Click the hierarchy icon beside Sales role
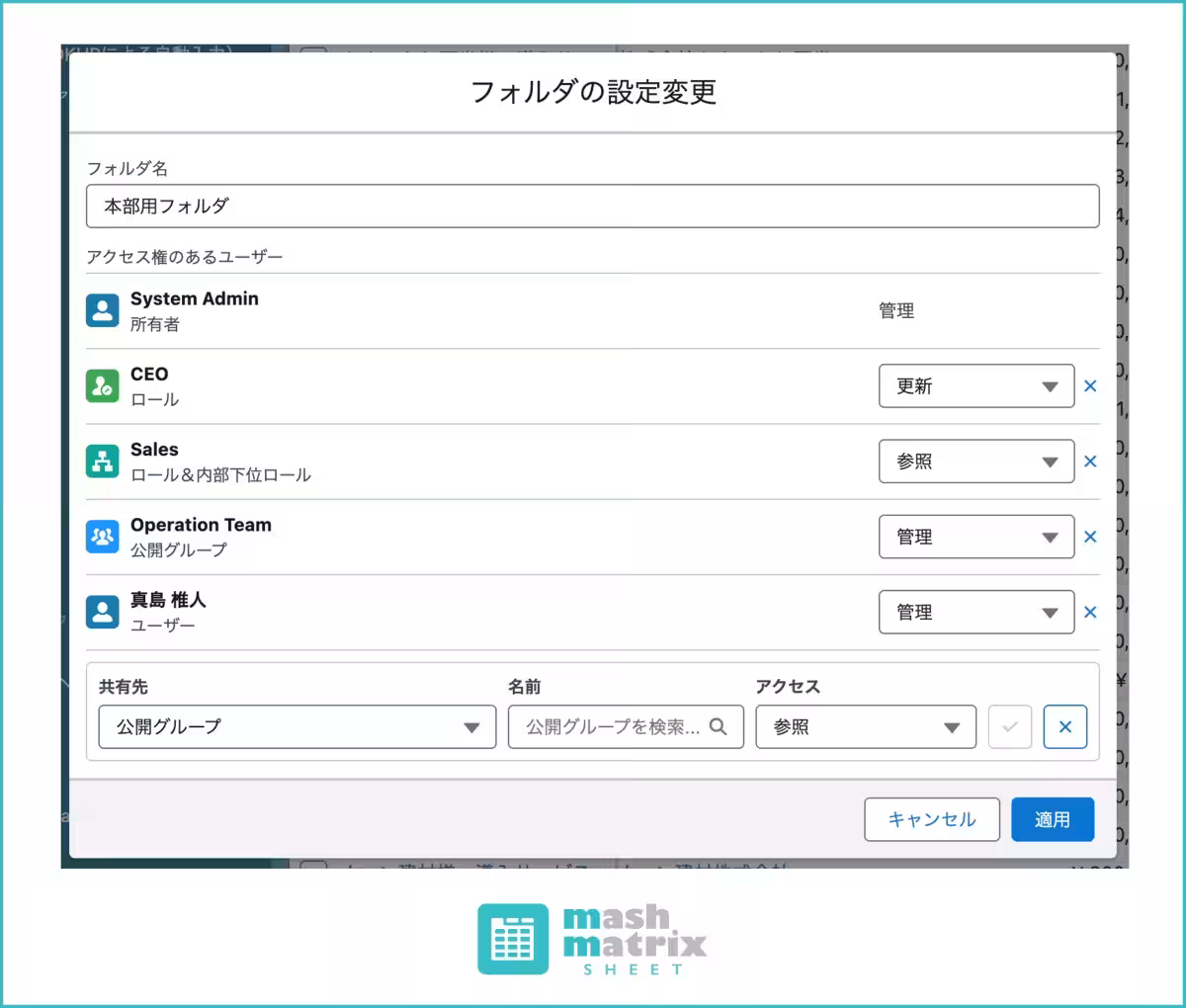The width and height of the screenshot is (1186, 1008). (x=102, y=461)
